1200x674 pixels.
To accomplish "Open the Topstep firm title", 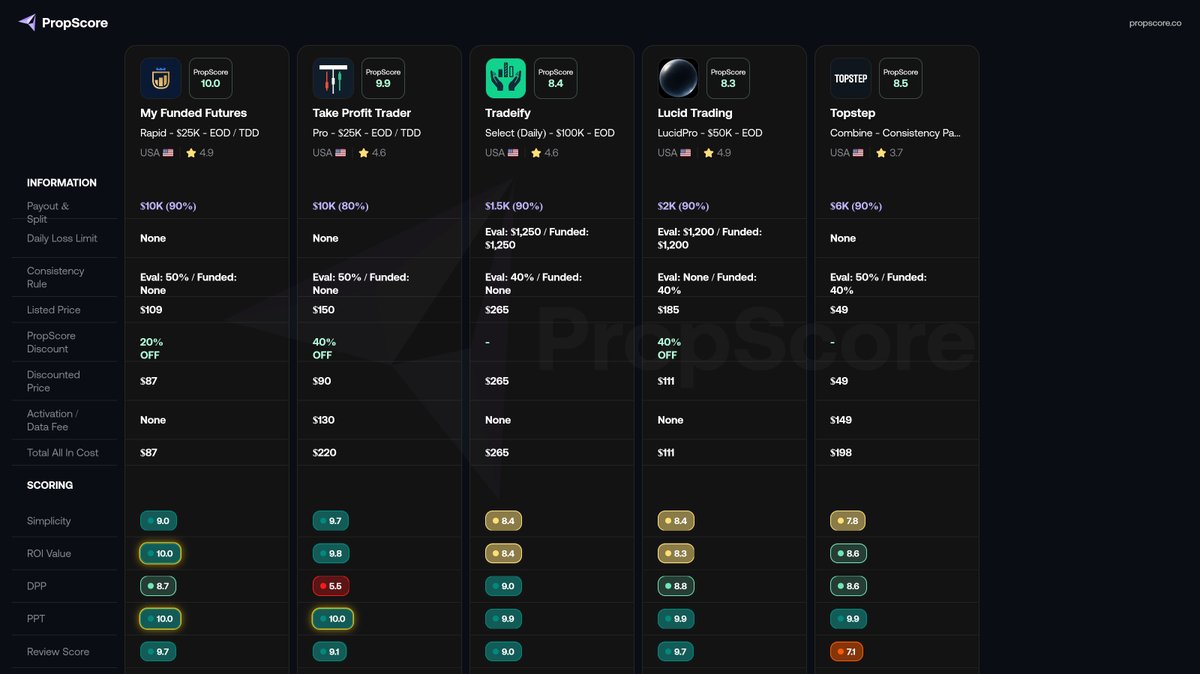I will coord(851,113).
